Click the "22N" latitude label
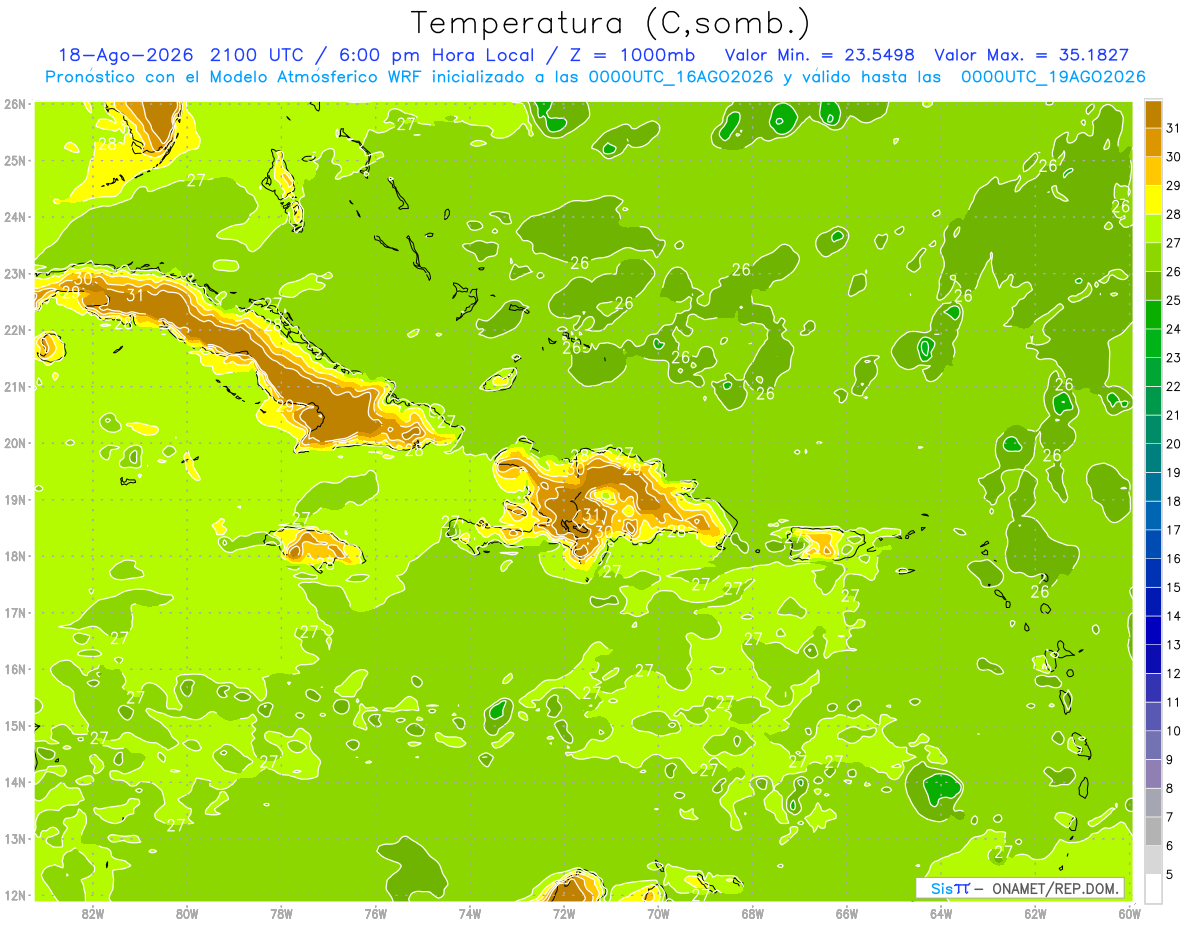This screenshot has height=927, width=1200. [x=15, y=330]
